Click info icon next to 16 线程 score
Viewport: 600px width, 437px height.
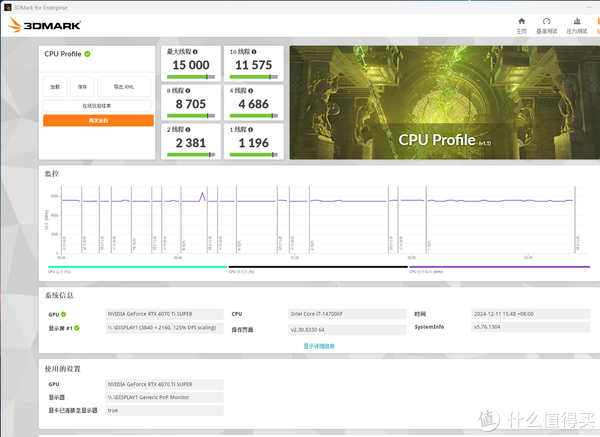tap(254, 50)
